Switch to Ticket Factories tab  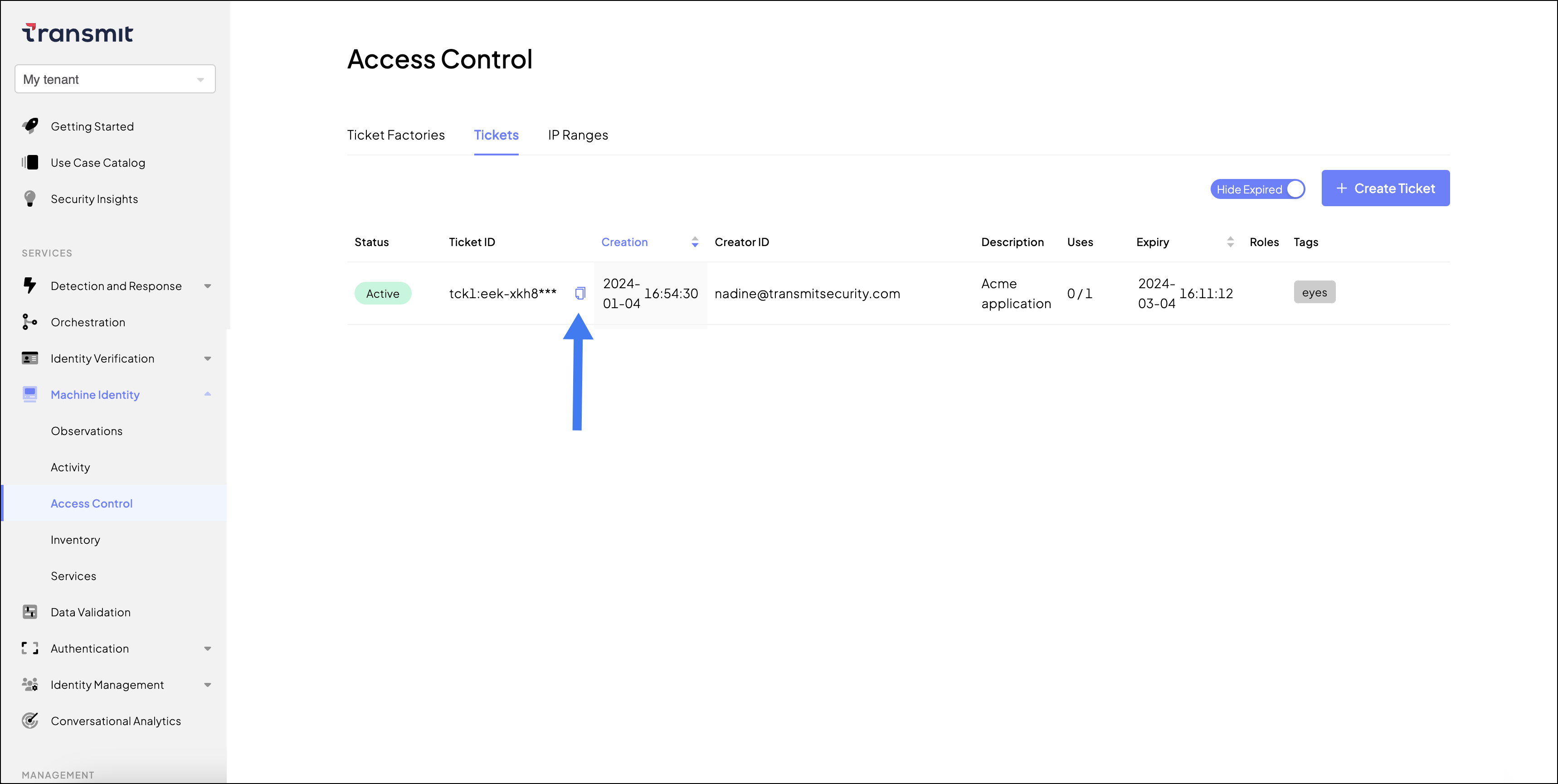[395, 135]
